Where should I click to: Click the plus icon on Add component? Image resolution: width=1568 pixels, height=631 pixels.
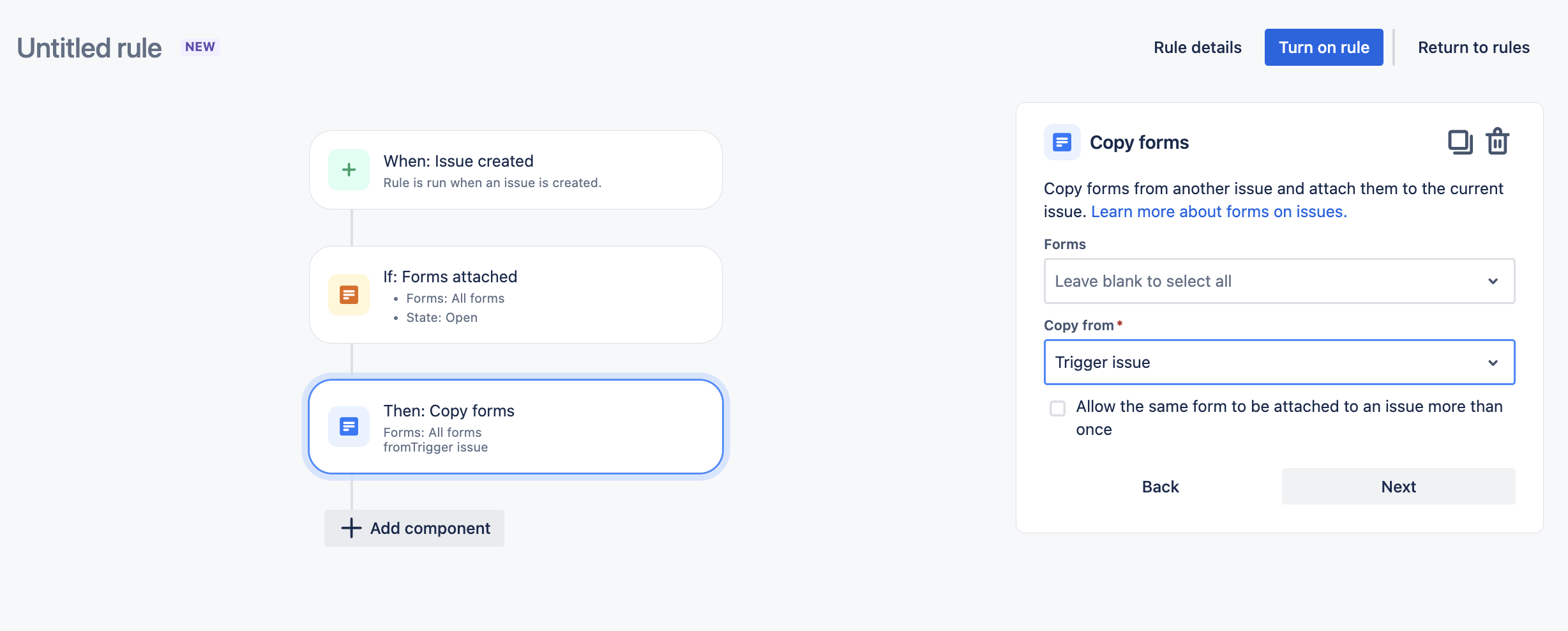point(351,528)
